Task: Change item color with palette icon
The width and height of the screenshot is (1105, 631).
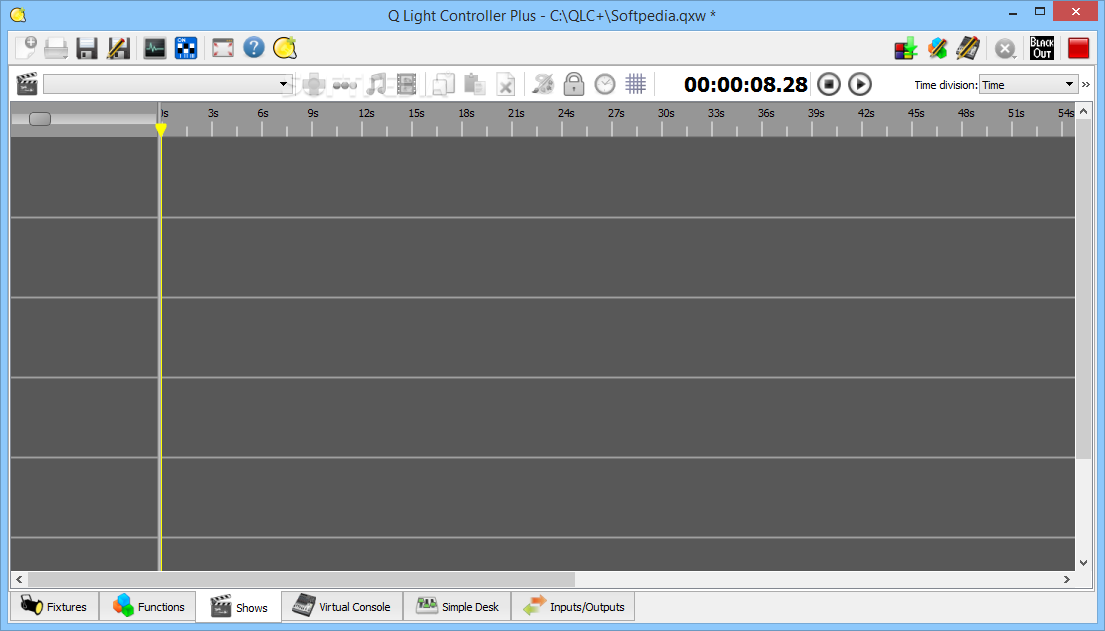Action: [x=543, y=84]
